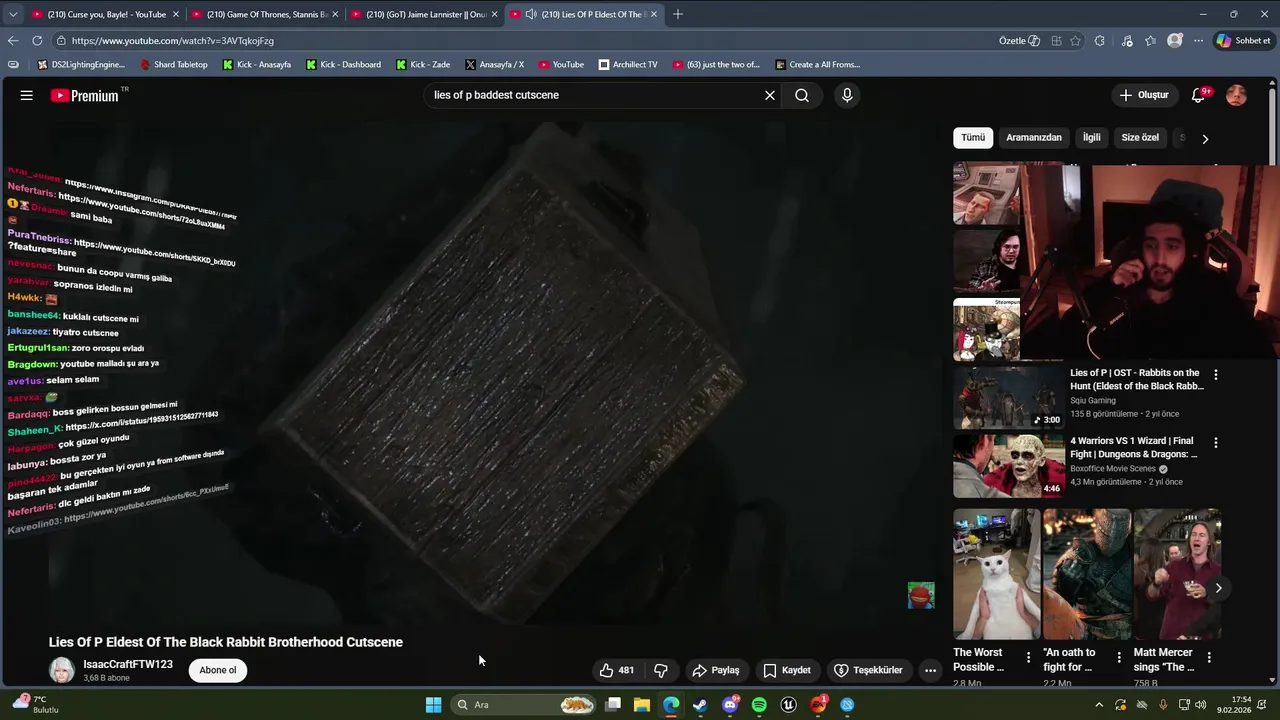
Task: Open a new browser tab
Action: pos(678,14)
